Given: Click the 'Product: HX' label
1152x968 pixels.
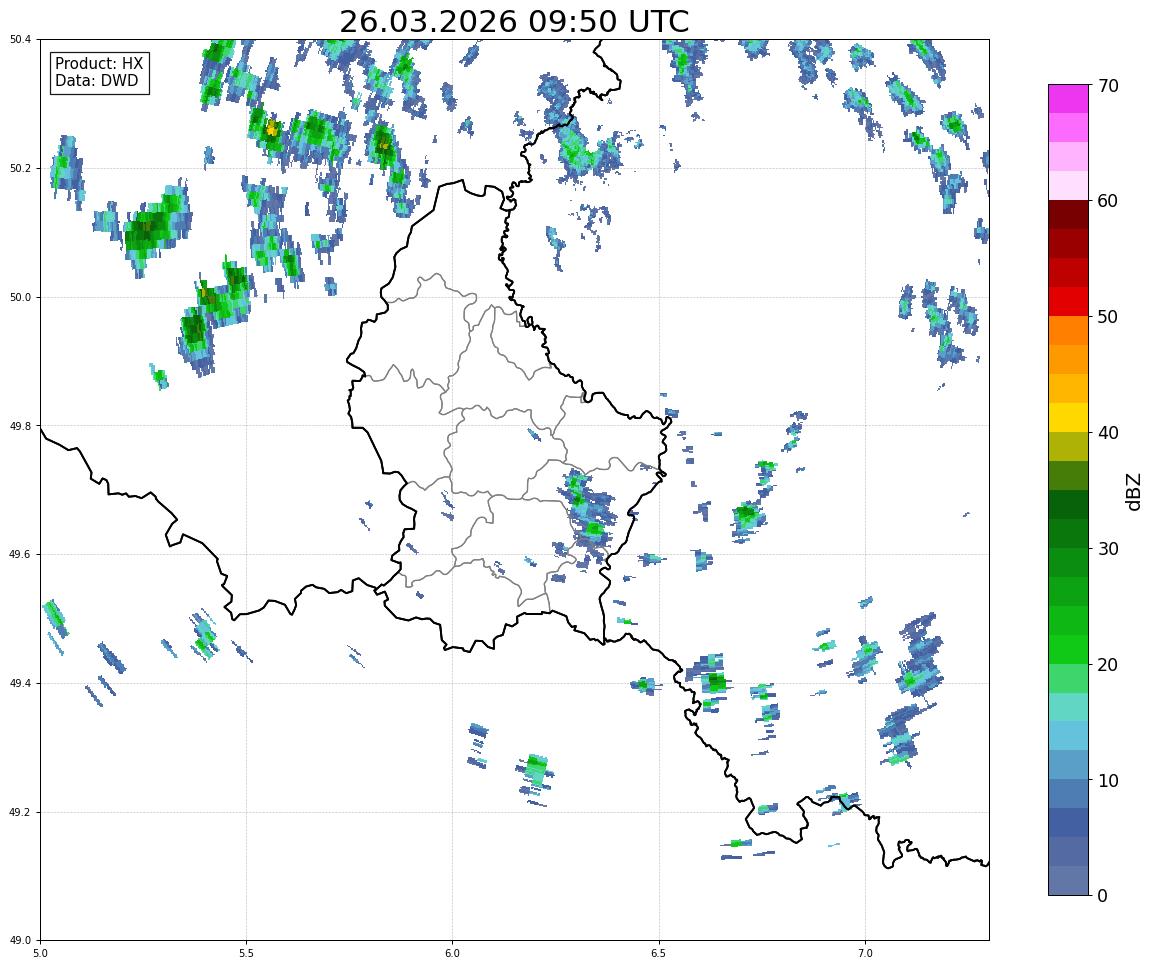Looking at the screenshot, I should [x=99, y=64].
